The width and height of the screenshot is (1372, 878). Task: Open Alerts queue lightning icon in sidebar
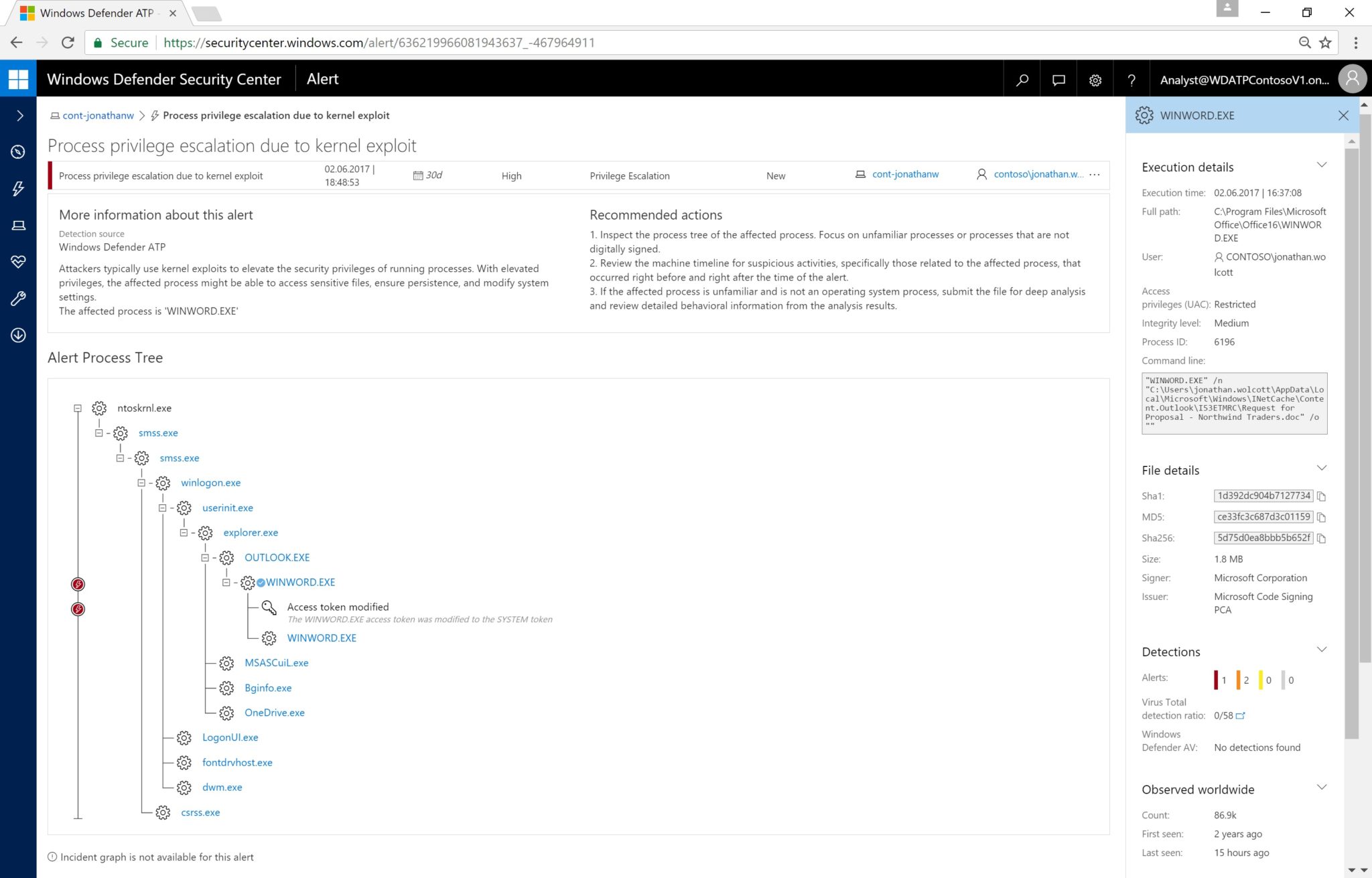18,188
